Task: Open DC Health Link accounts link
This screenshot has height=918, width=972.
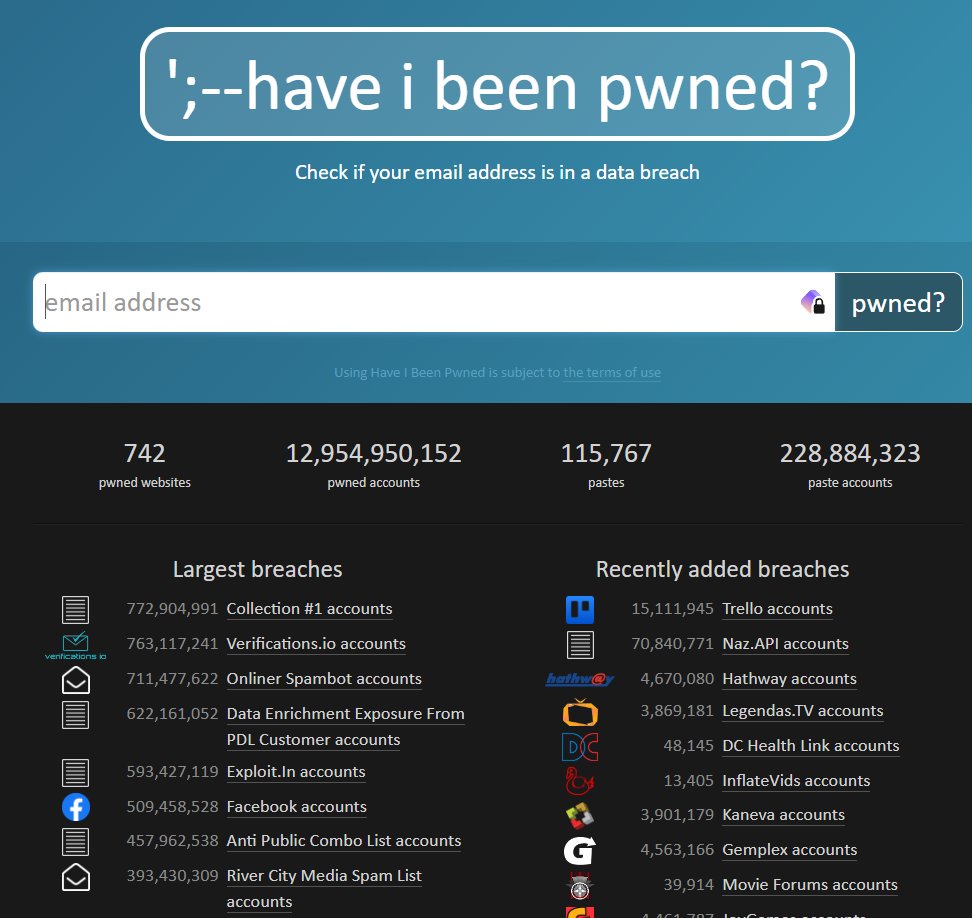Action: click(811, 746)
